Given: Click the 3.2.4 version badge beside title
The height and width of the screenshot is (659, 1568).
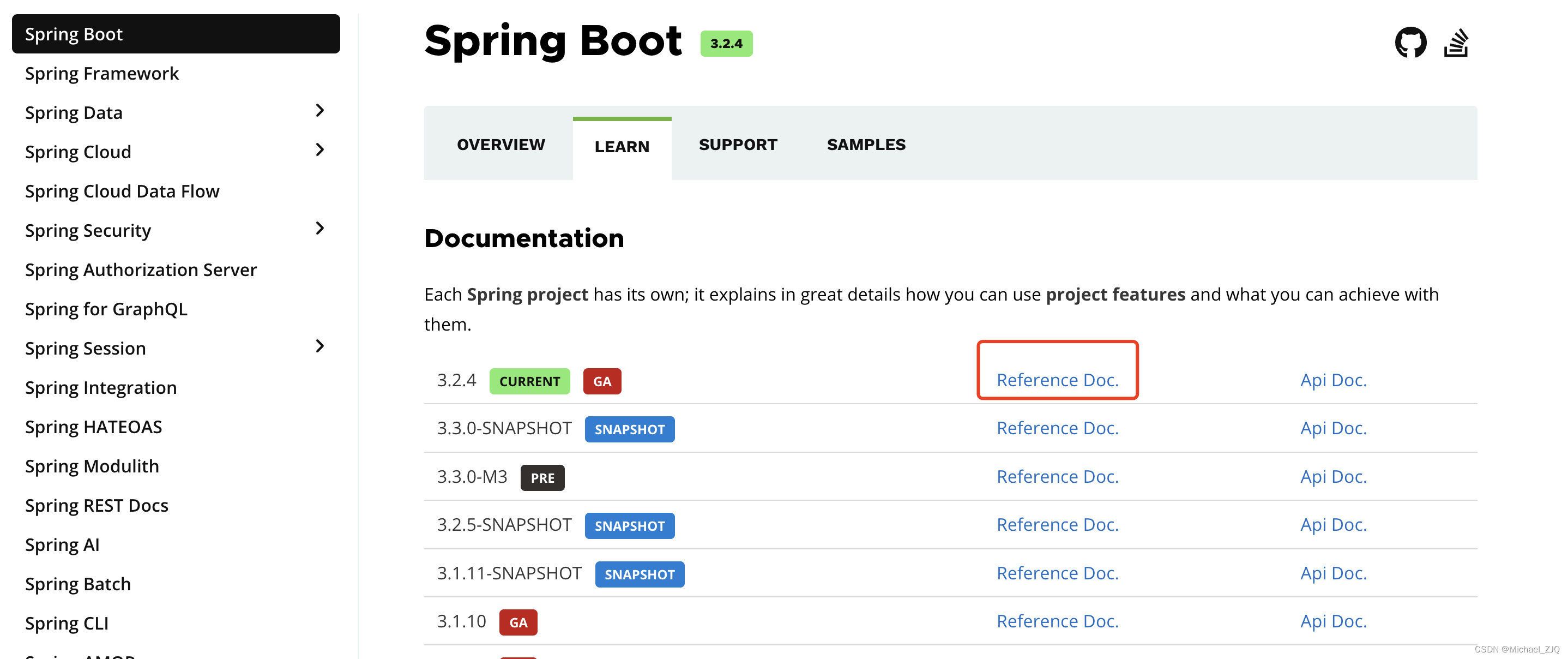Looking at the screenshot, I should pyautogui.click(x=726, y=44).
